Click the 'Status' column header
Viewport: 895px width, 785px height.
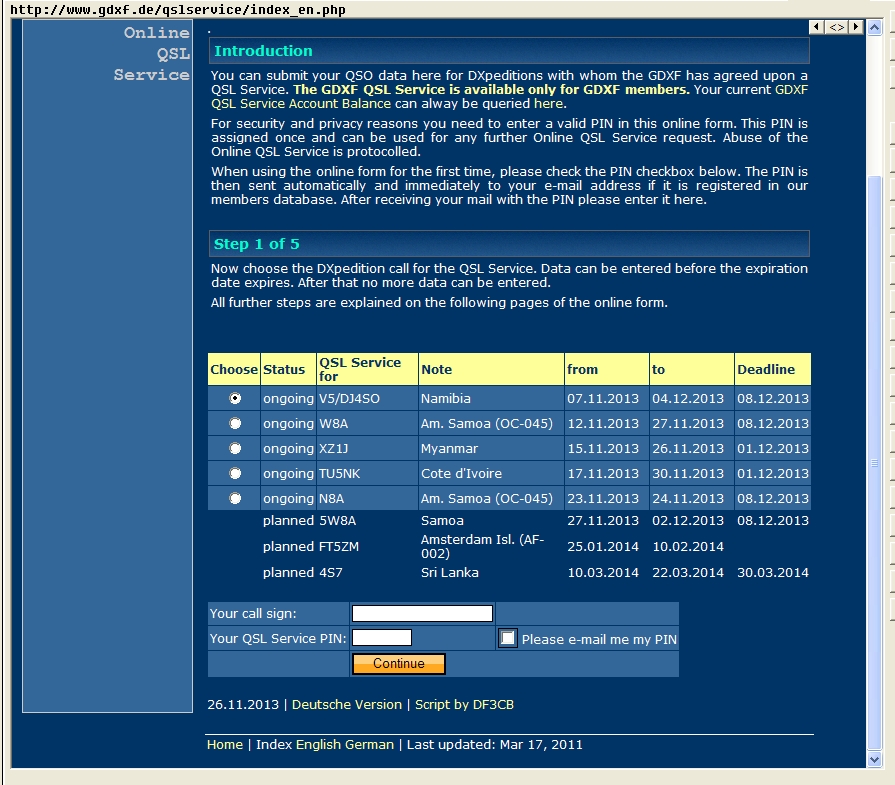click(x=288, y=369)
